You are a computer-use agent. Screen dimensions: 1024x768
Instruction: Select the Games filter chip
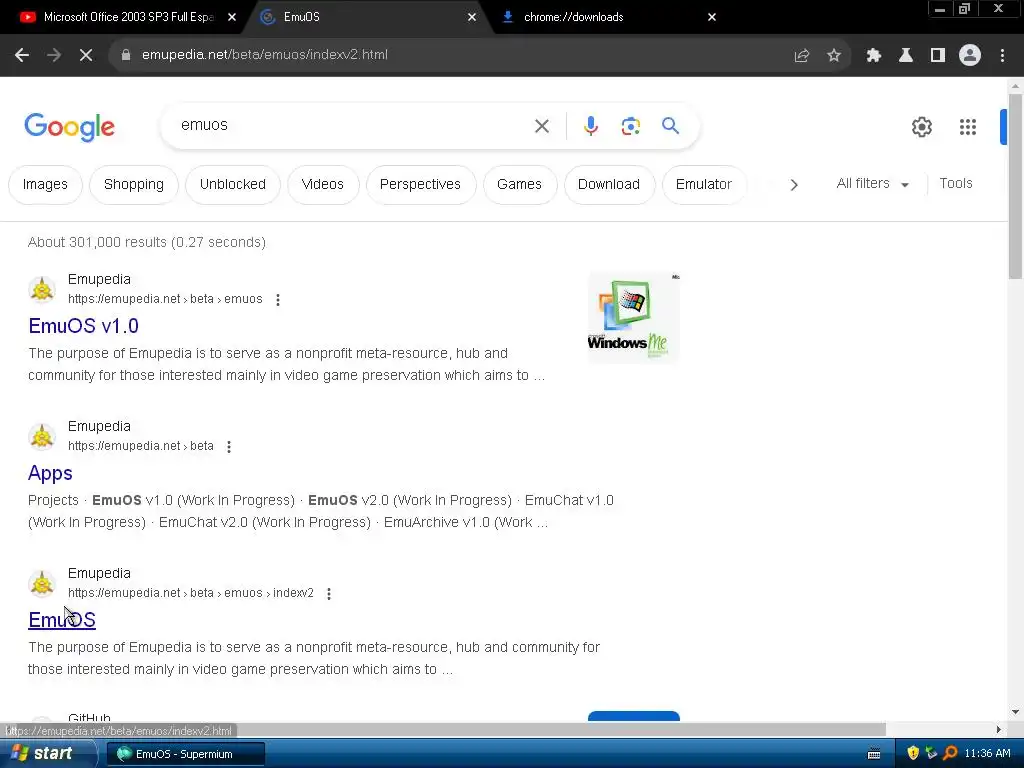[519, 184]
